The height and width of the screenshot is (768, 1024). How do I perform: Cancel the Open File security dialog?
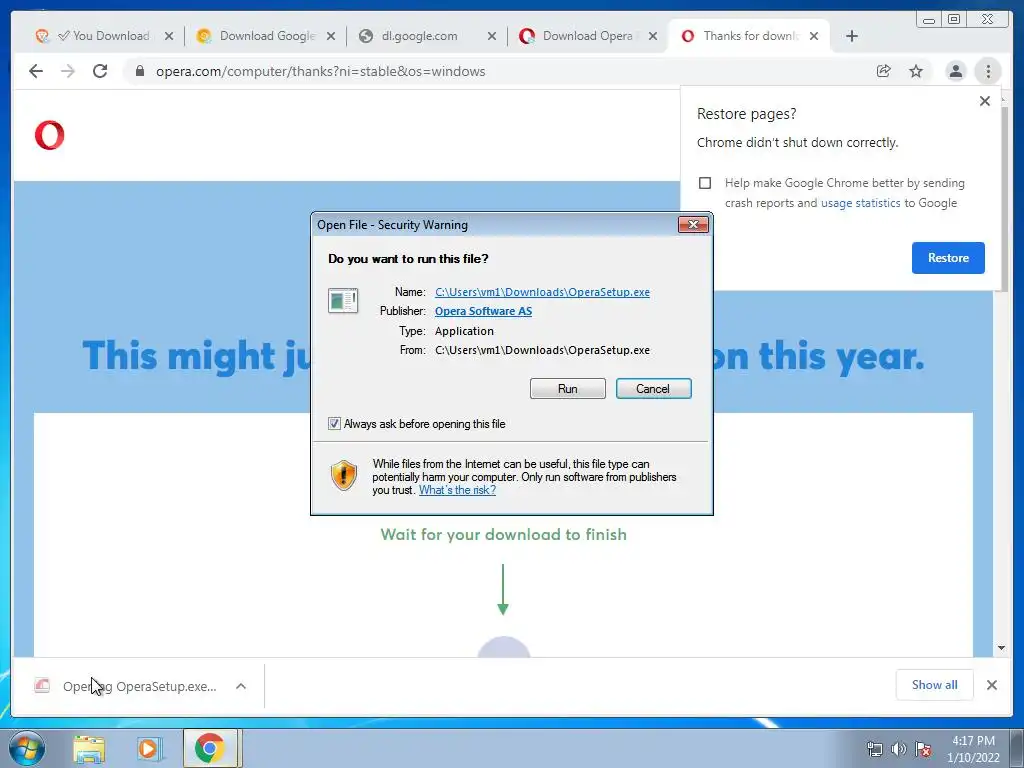tap(653, 389)
